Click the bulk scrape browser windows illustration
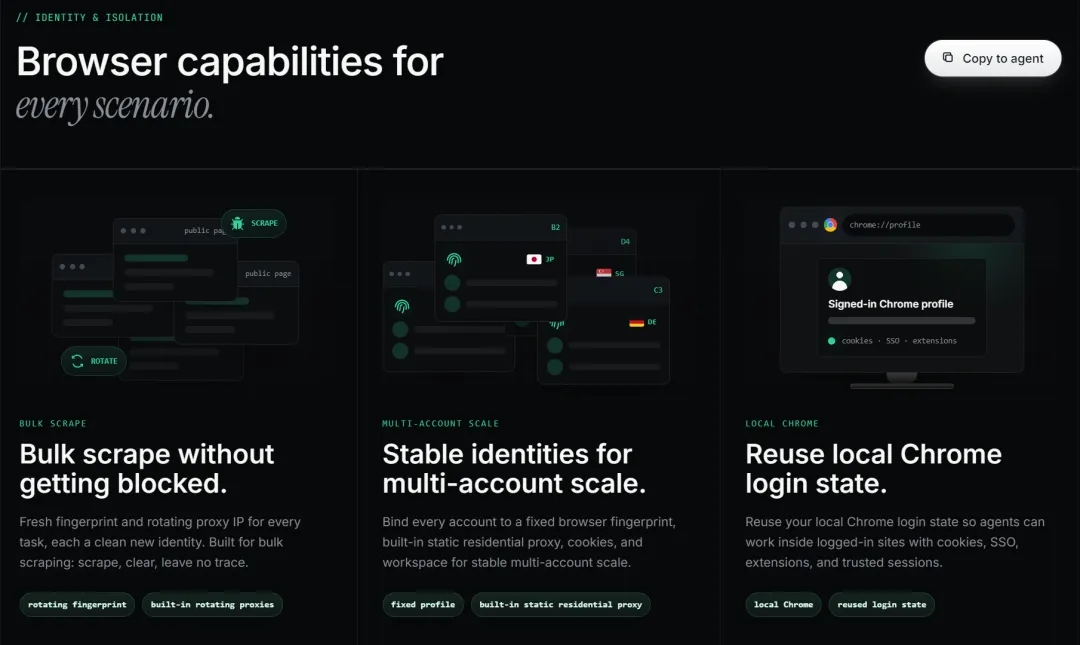This screenshot has height=645, width=1080. tap(176, 296)
